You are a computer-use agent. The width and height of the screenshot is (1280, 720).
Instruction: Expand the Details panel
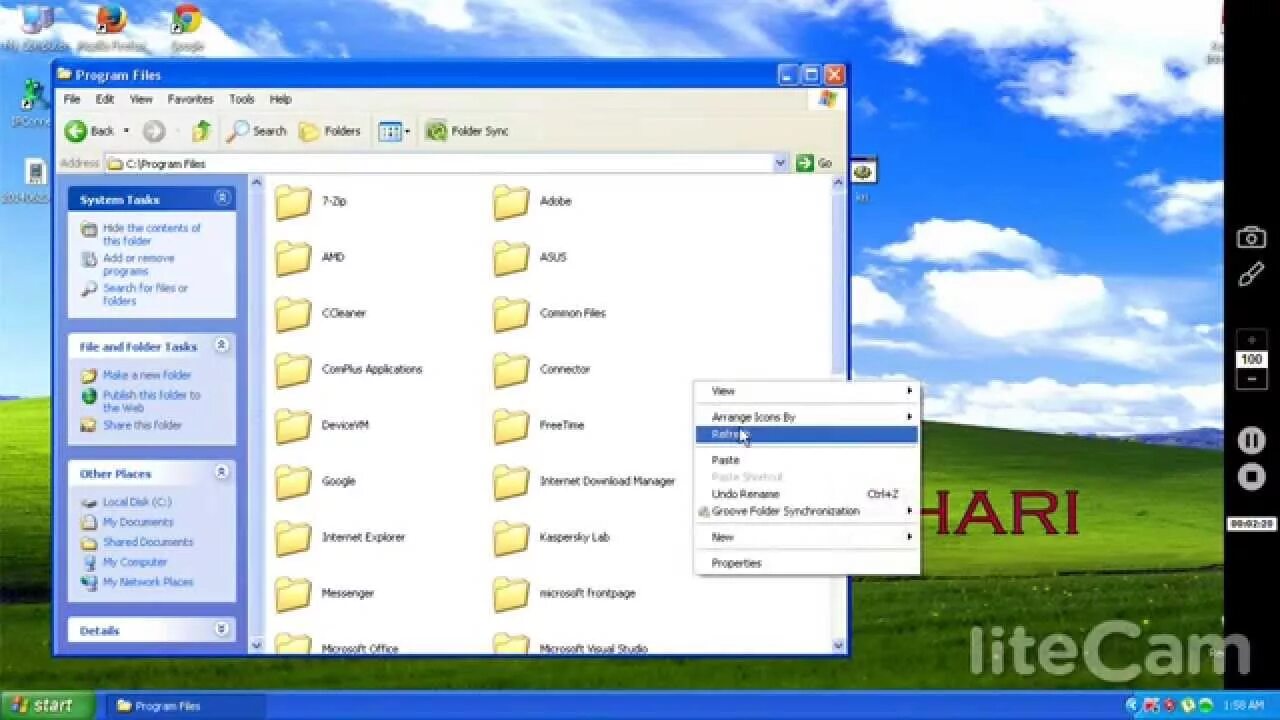click(x=222, y=629)
